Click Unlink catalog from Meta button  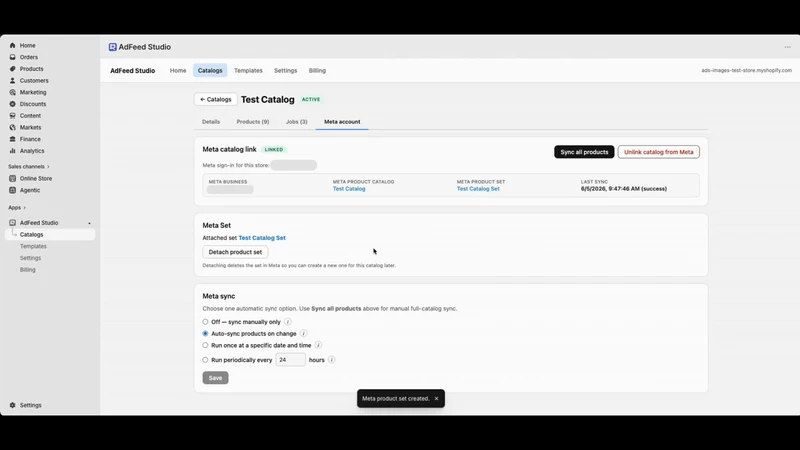point(659,152)
